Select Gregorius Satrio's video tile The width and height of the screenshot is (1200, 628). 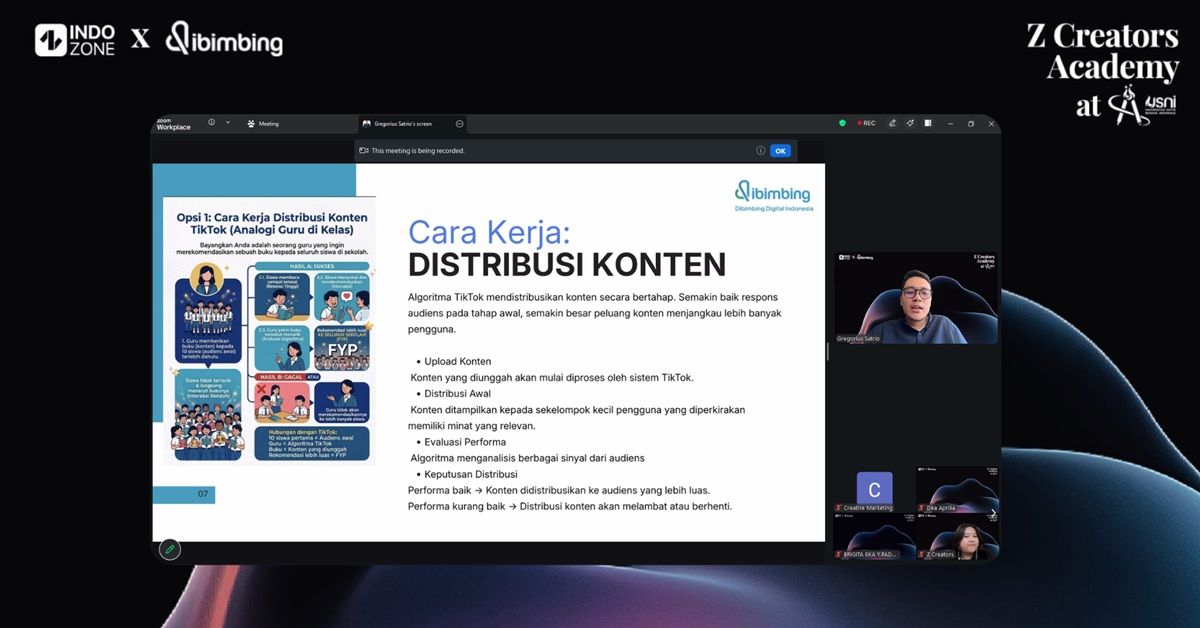pyautogui.click(x=916, y=297)
